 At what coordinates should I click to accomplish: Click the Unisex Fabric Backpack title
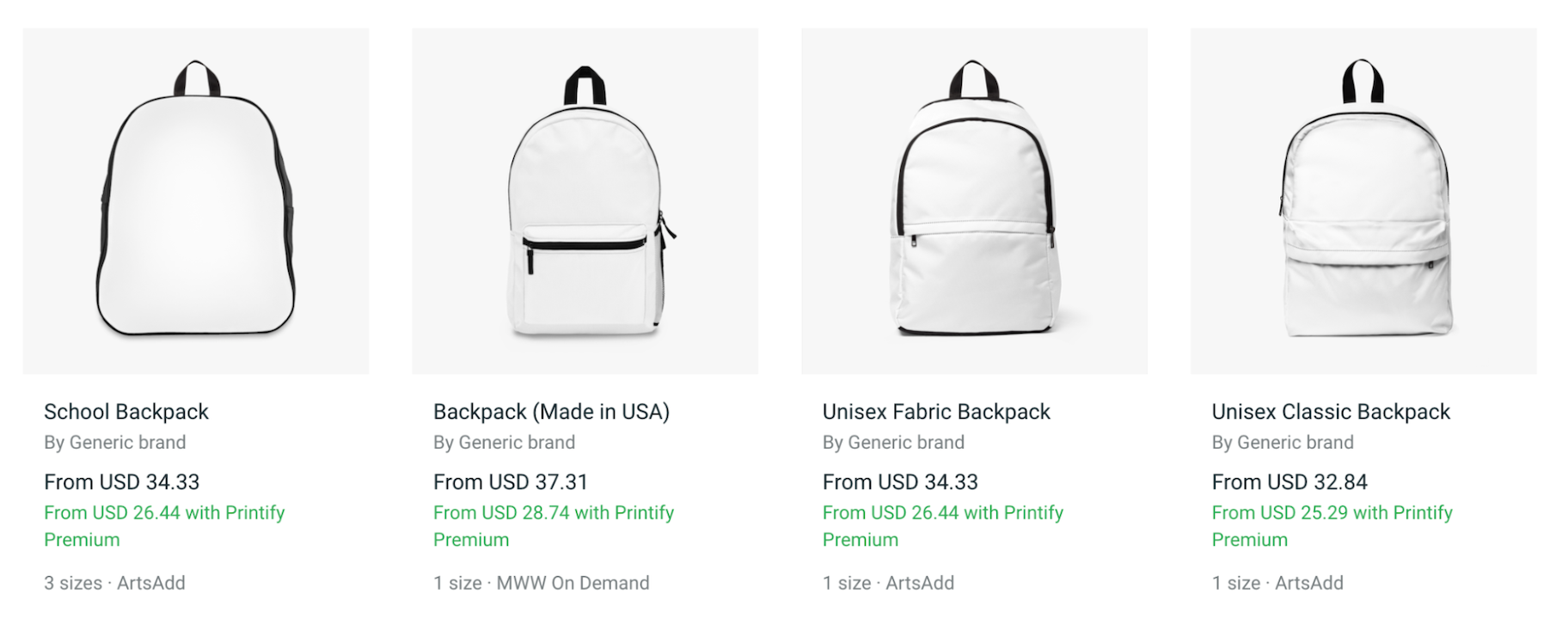pyautogui.click(x=936, y=412)
